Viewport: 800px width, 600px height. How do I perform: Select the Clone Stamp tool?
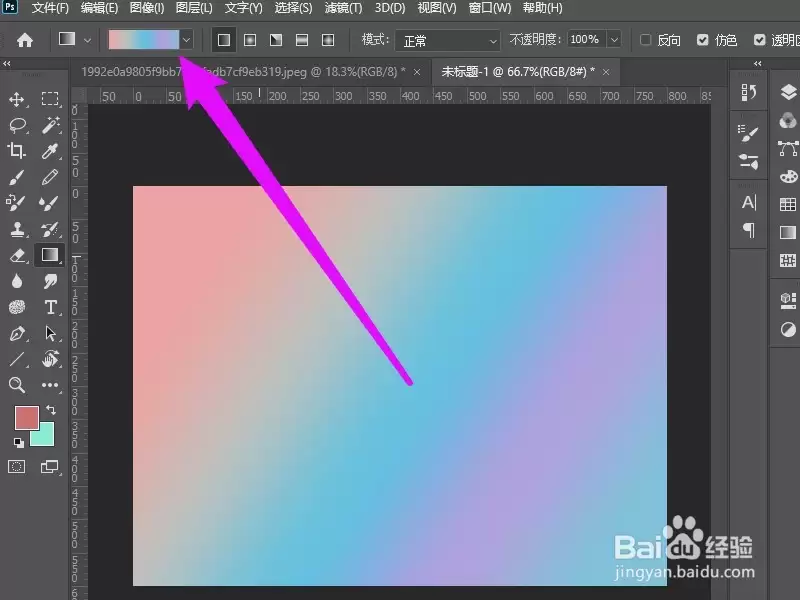[x=17, y=229]
